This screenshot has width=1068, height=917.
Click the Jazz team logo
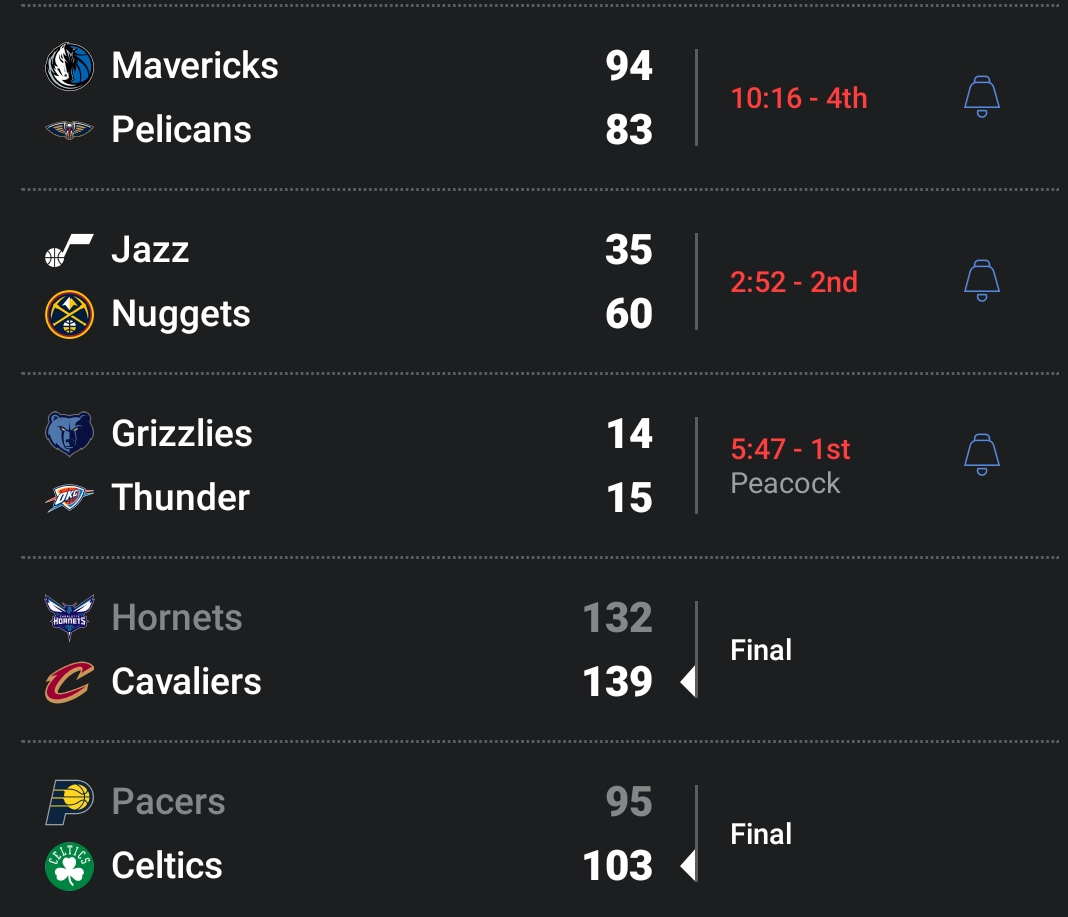click(x=69, y=250)
